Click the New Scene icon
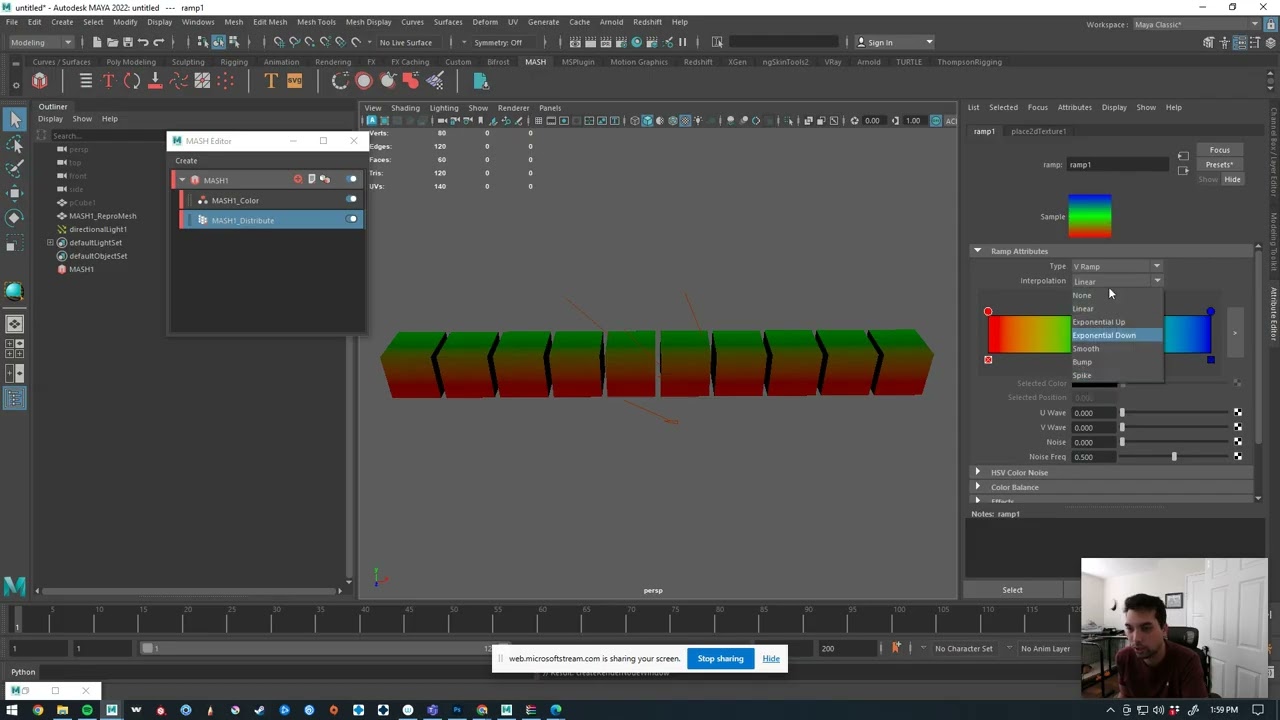This screenshot has width=1280, height=720. (96, 42)
